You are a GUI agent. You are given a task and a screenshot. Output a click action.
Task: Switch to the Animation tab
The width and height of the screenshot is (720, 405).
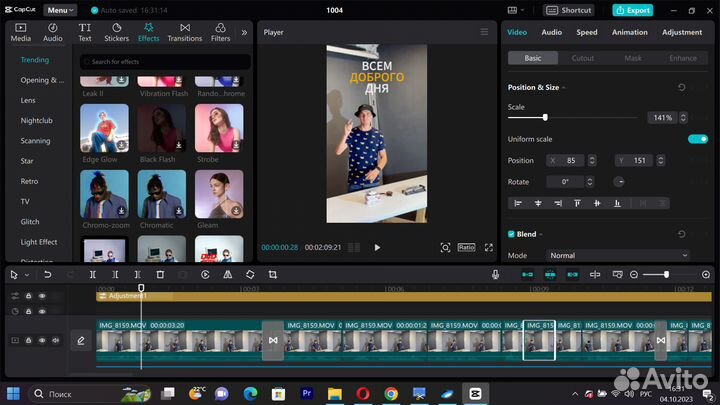click(630, 32)
